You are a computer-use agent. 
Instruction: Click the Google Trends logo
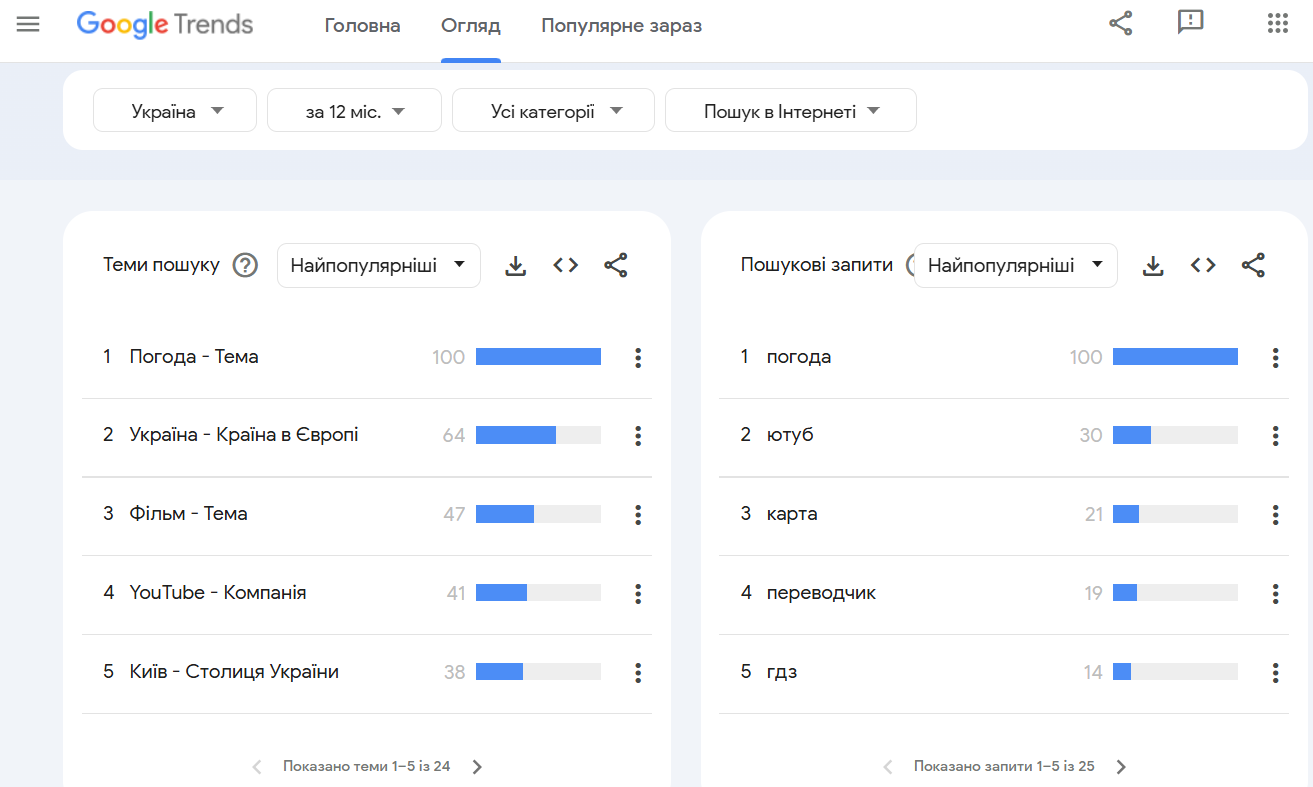(164, 25)
